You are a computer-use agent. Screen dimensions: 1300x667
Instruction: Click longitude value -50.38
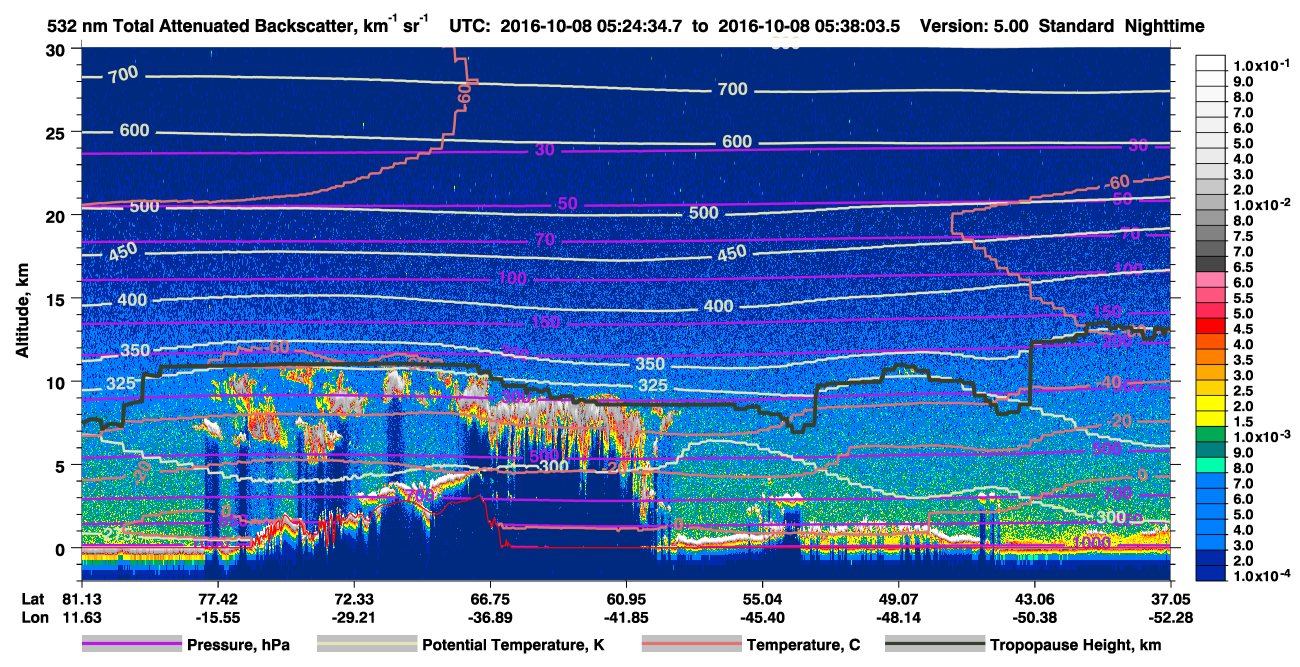pos(1034,617)
